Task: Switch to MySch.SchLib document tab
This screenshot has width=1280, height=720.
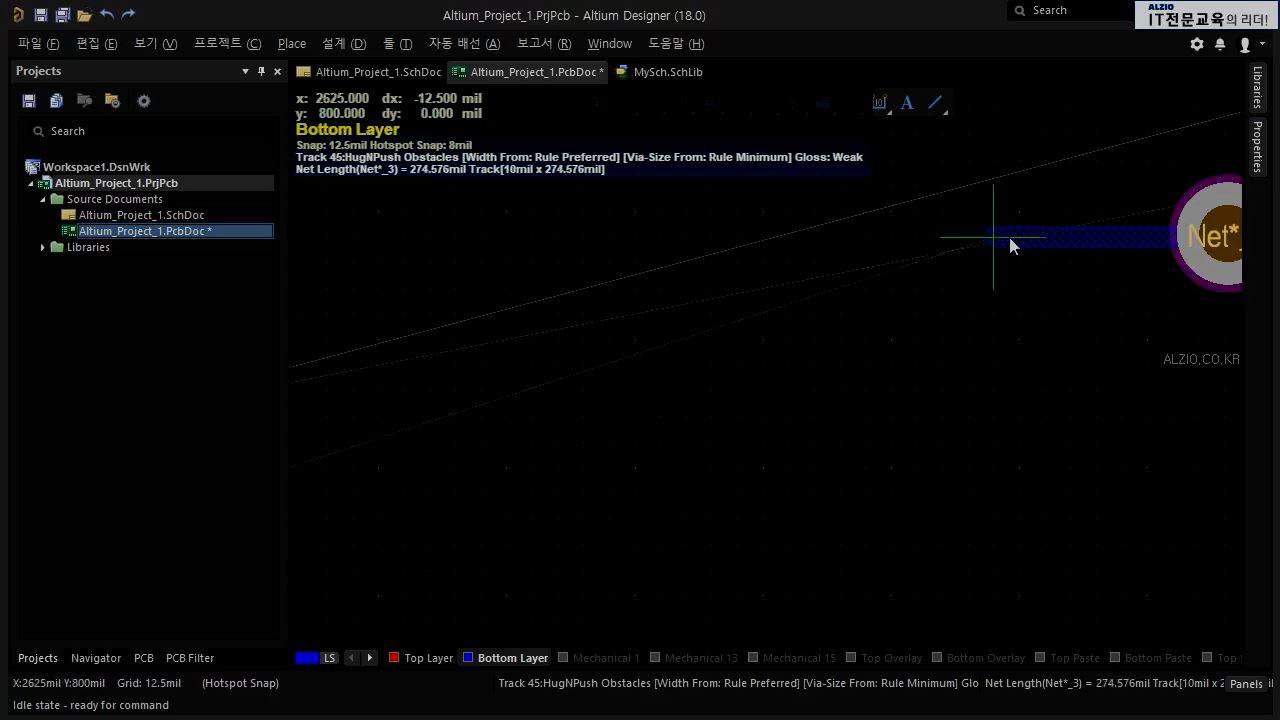Action: (659, 72)
